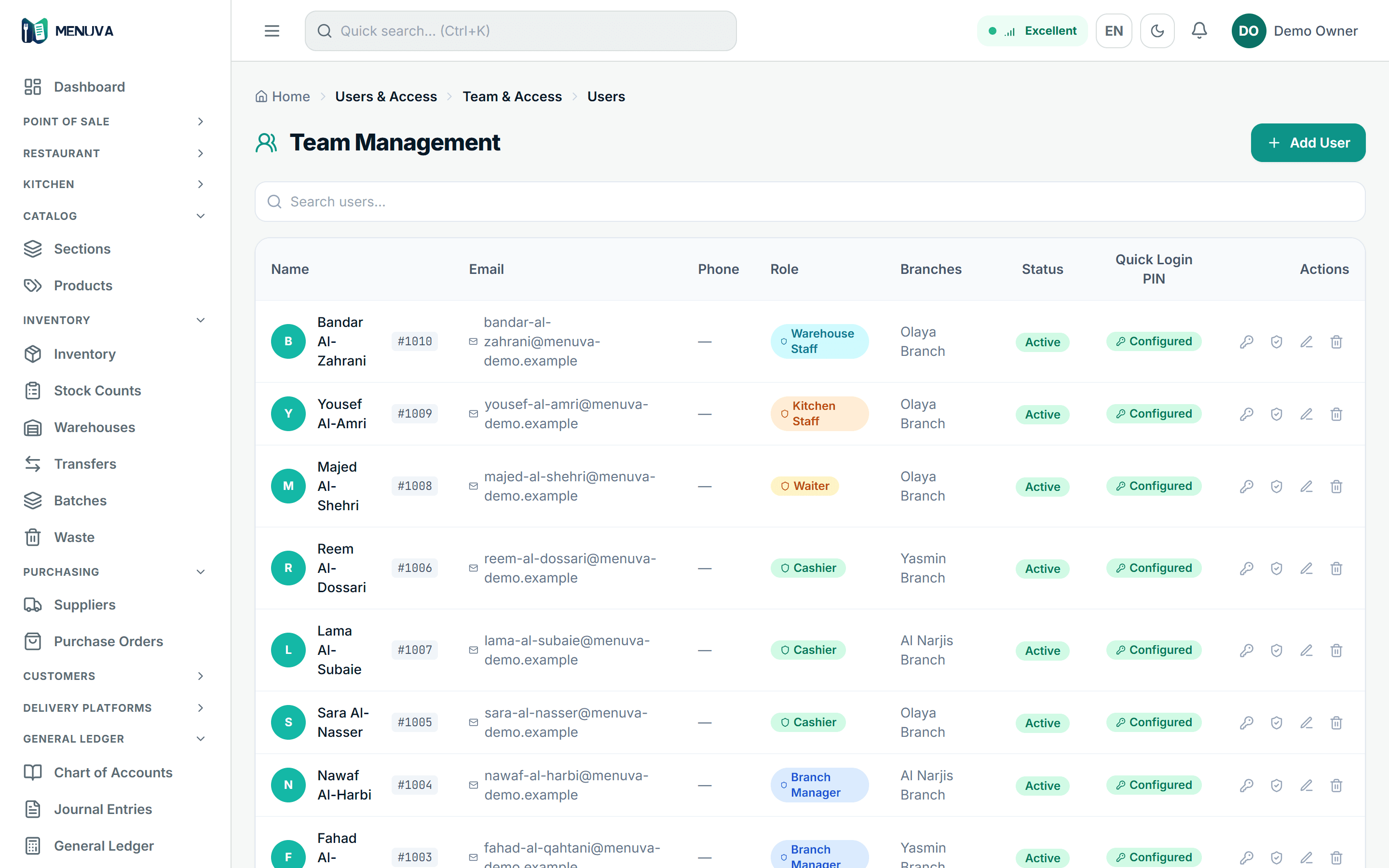Open notifications bell
1389x868 pixels.
click(x=1199, y=31)
